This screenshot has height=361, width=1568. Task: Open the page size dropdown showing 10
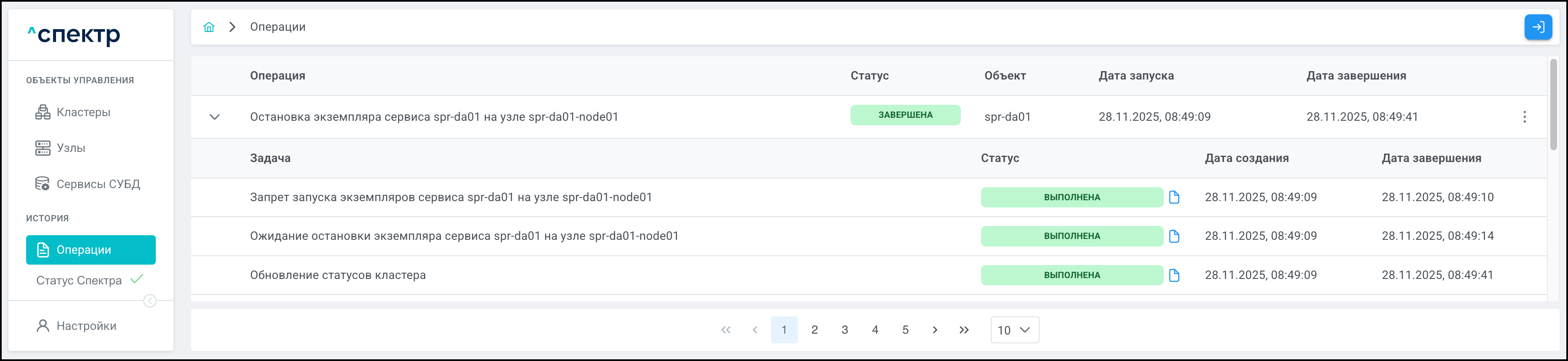(1014, 329)
